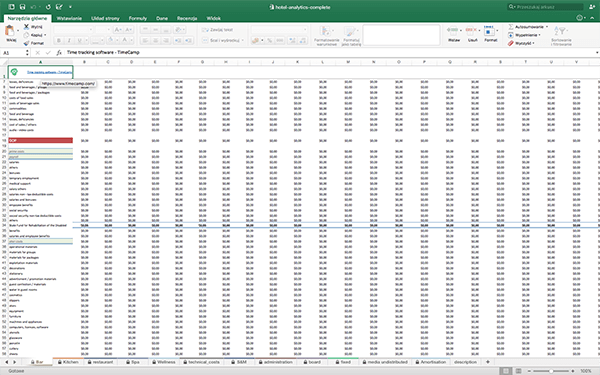Image resolution: width=600 pixels, height=375 pixels.
Task: Click Wyczyść eraser button
Action: 520,43
